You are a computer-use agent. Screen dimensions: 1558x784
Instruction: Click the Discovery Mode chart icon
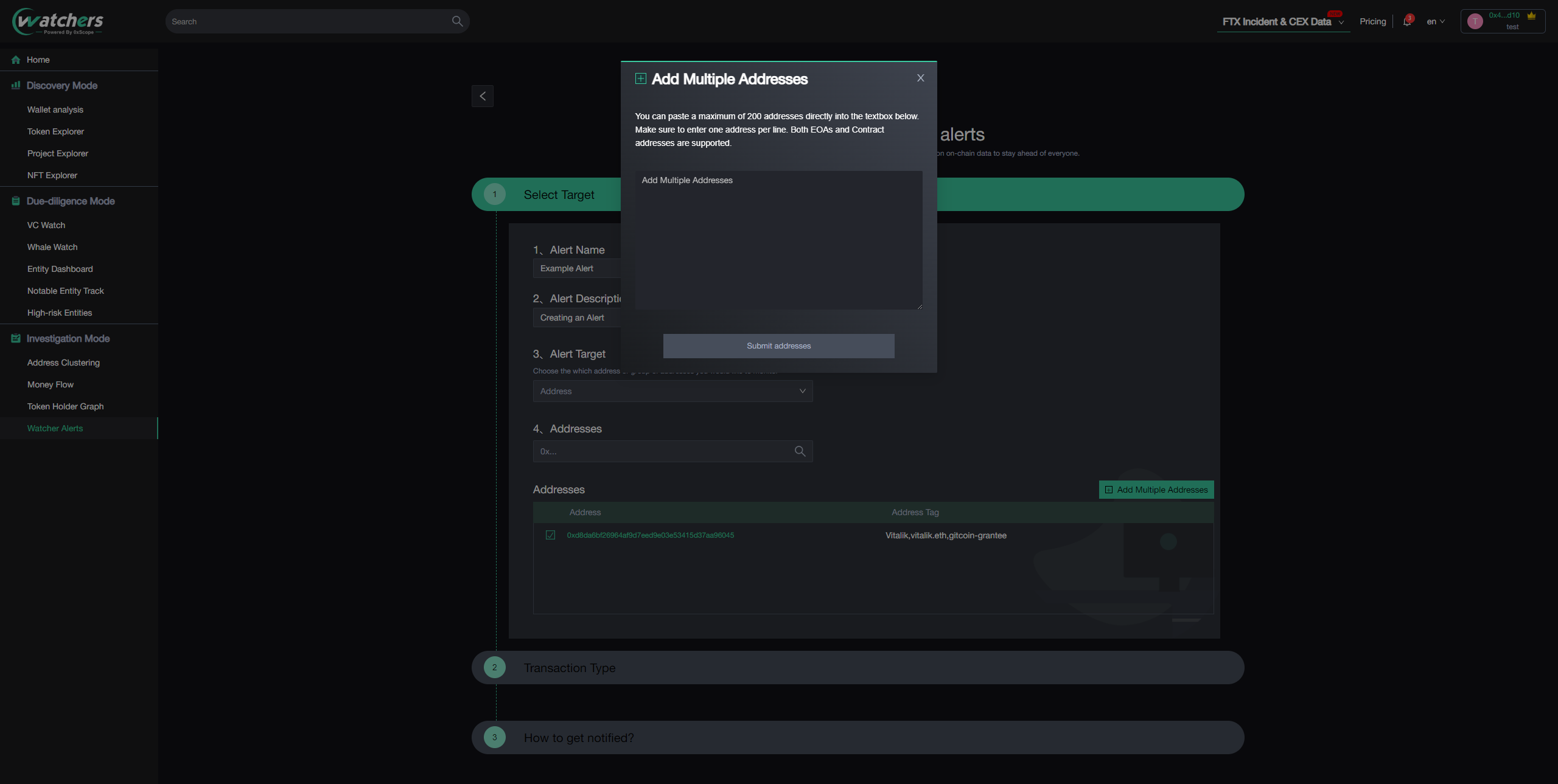16,85
